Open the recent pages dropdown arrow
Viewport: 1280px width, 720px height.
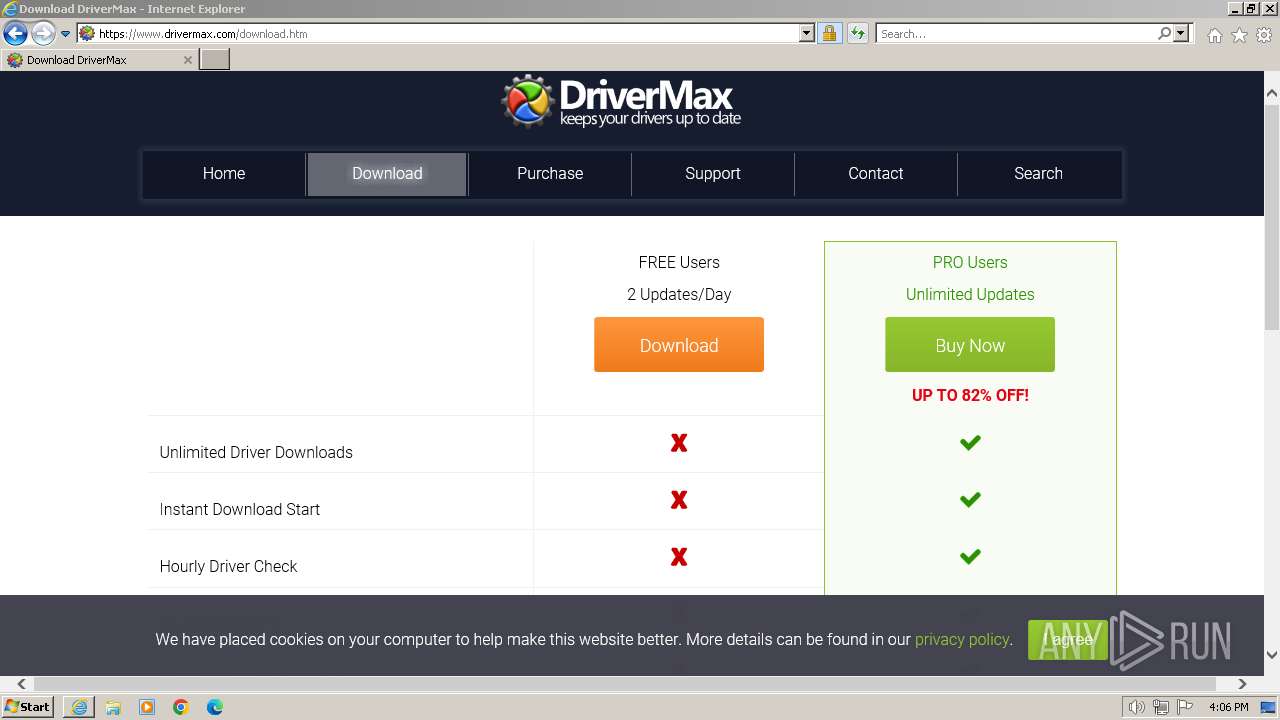tap(65, 34)
